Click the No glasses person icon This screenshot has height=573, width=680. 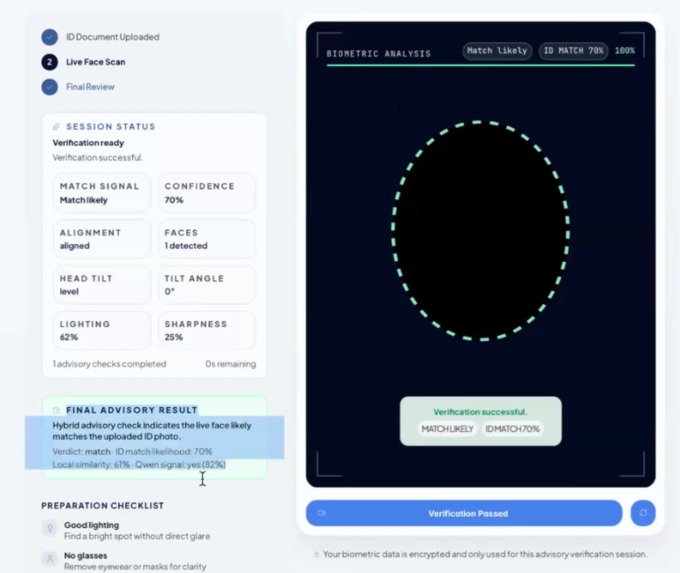[x=50, y=558]
